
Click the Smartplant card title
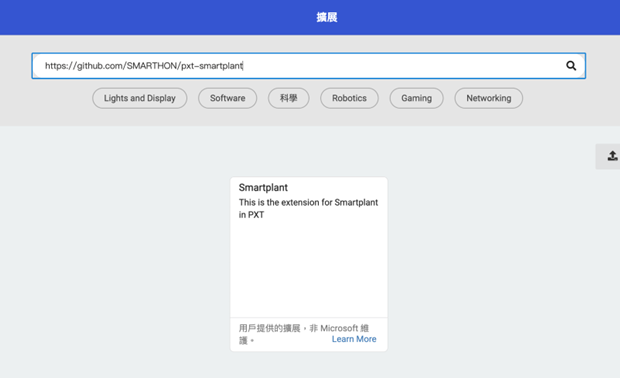point(263,187)
